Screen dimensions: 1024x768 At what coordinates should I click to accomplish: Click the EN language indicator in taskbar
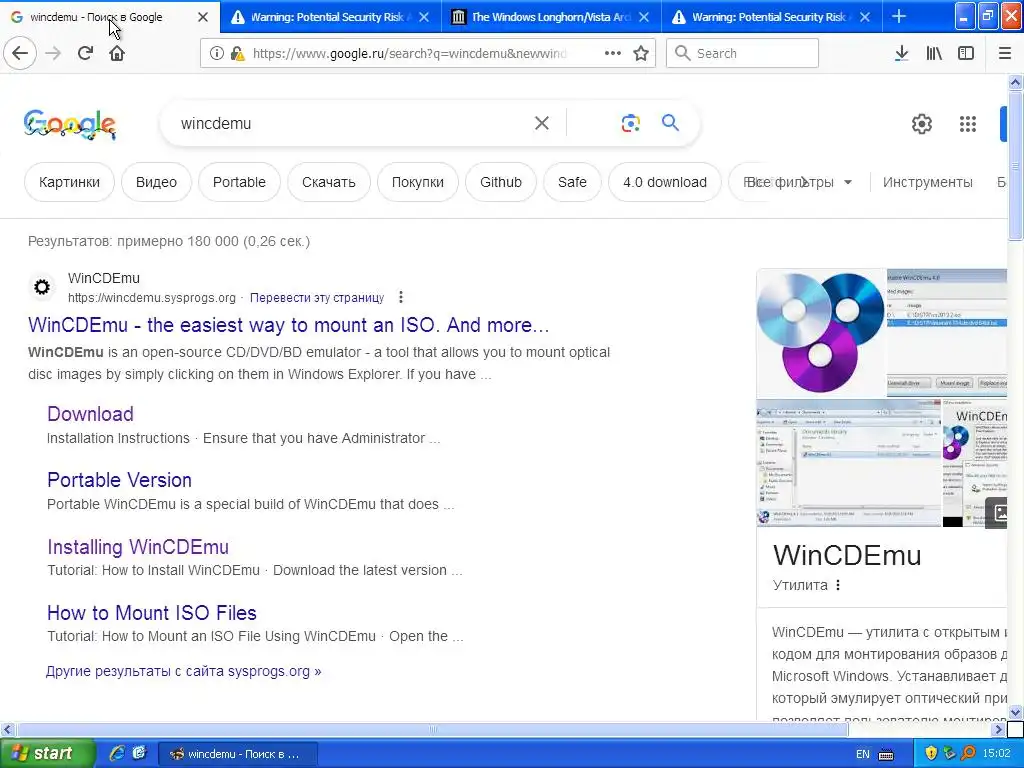pos(863,754)
